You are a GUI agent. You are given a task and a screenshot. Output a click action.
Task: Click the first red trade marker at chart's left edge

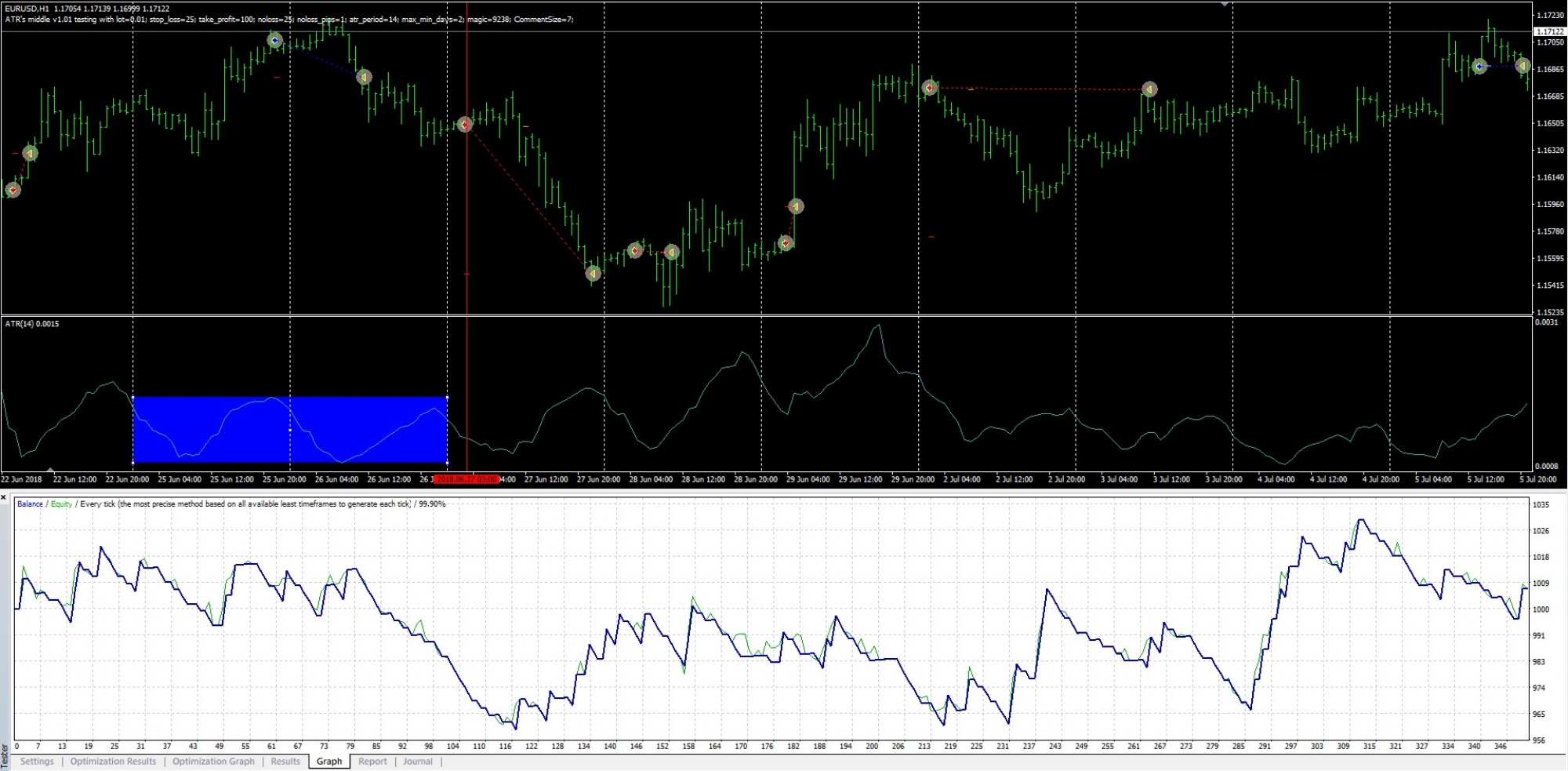click(13, 190)
